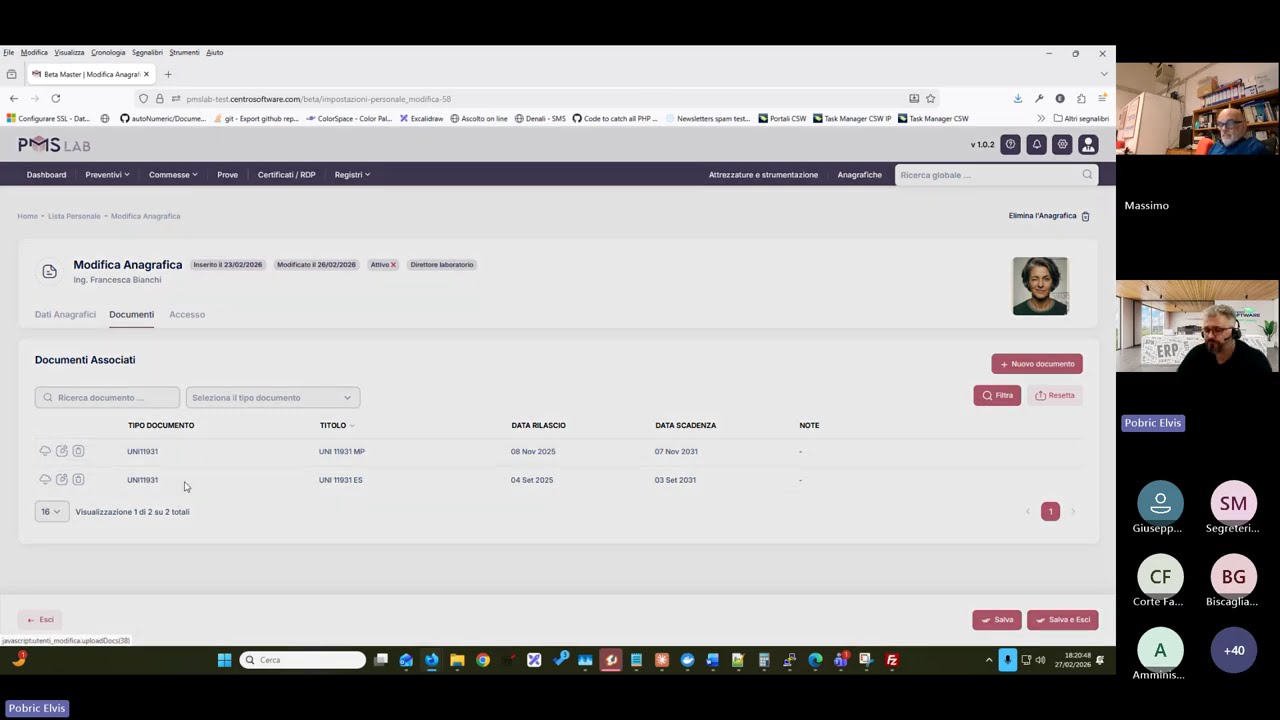The image size is (1280, 720).
Task: Reload the page in Firefox
Action: [x=56, y=99]
